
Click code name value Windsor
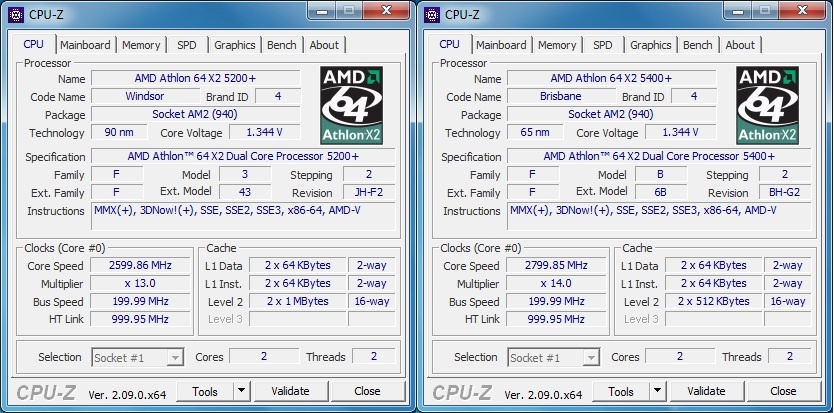pyautogui.click(x=145, y=96)
